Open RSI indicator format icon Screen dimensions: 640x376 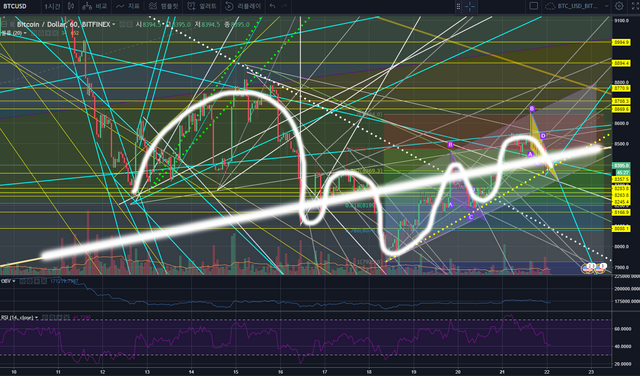[x=53, y=317]
